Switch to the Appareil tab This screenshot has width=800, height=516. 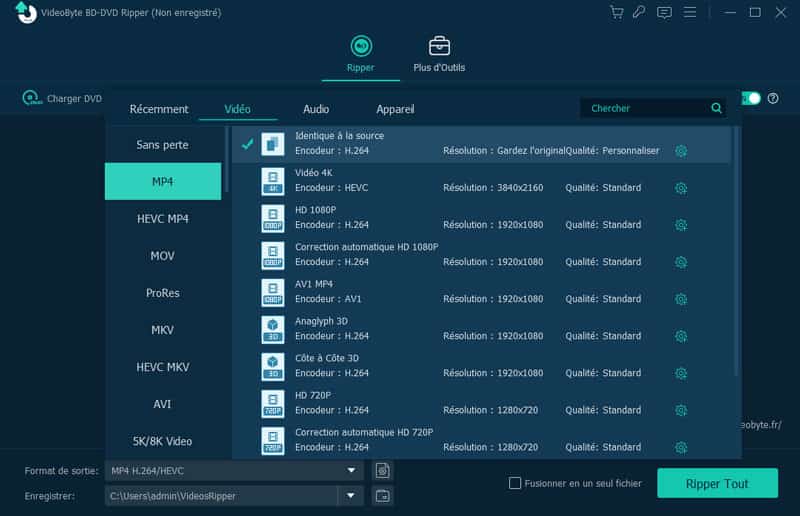pos(395,109)
